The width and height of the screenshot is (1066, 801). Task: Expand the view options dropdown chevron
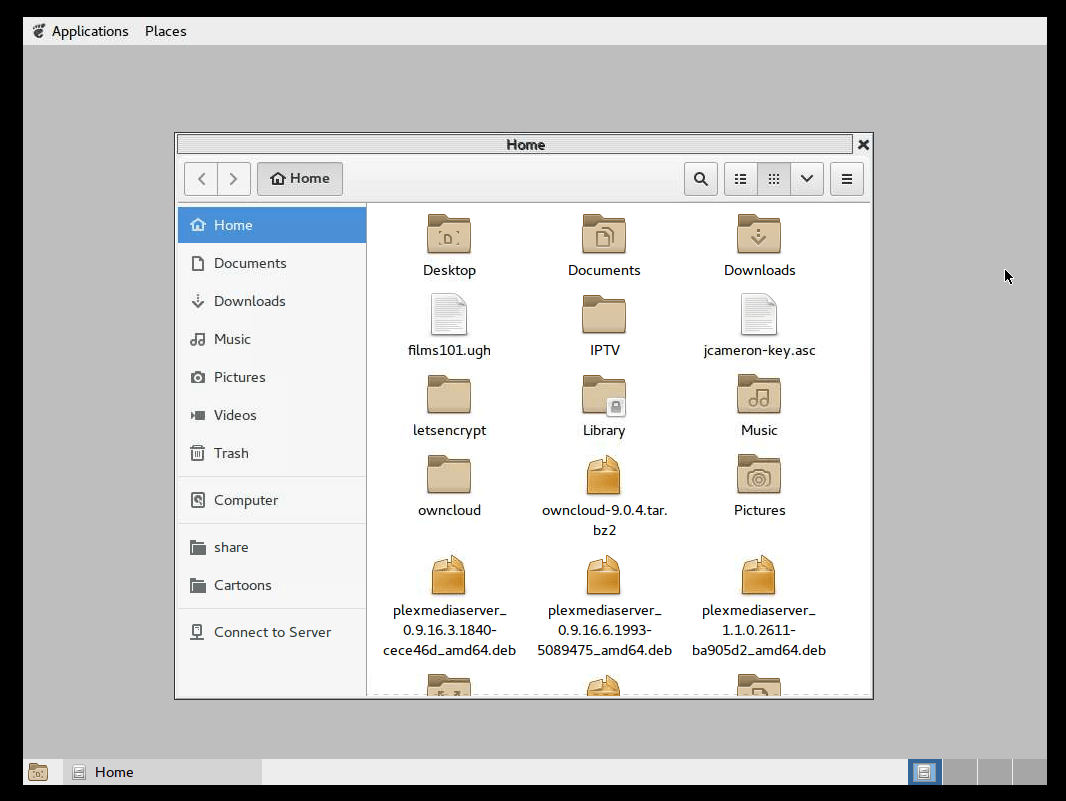tap(806, 178)
